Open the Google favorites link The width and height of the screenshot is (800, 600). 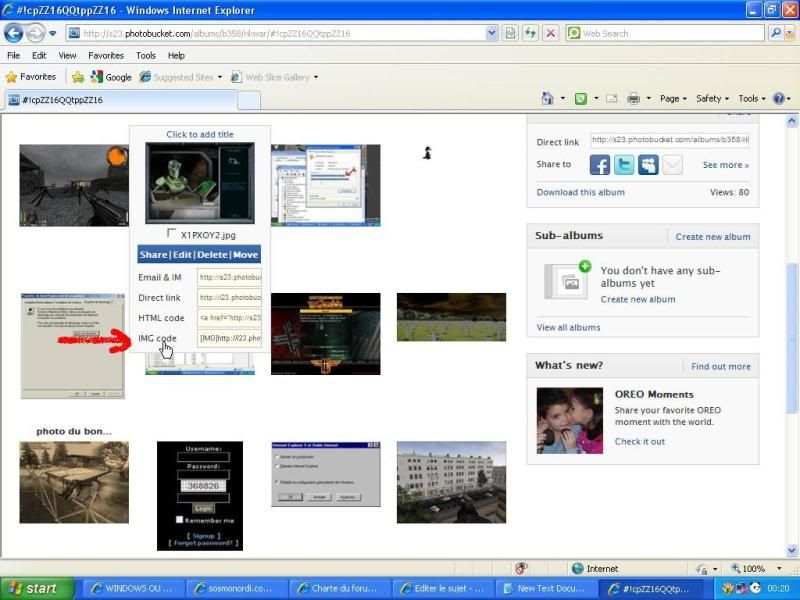click(x=111, y=77)
